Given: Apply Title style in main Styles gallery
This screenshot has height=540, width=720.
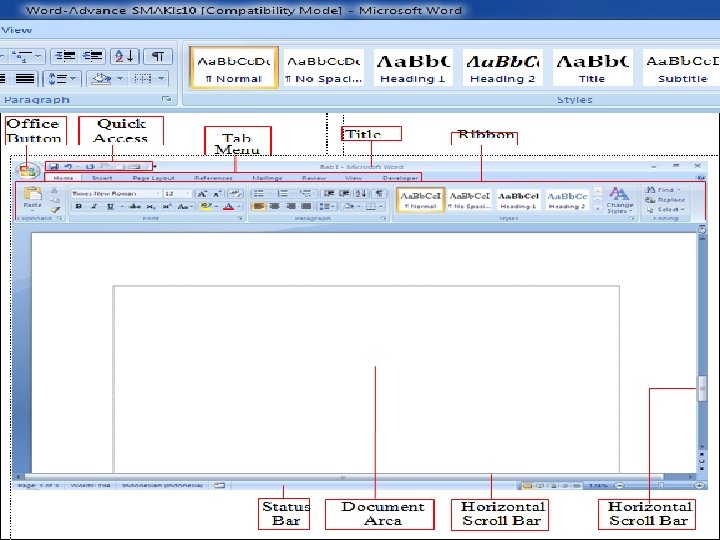Looking at the screenshot, I should (x=592, y=68).
